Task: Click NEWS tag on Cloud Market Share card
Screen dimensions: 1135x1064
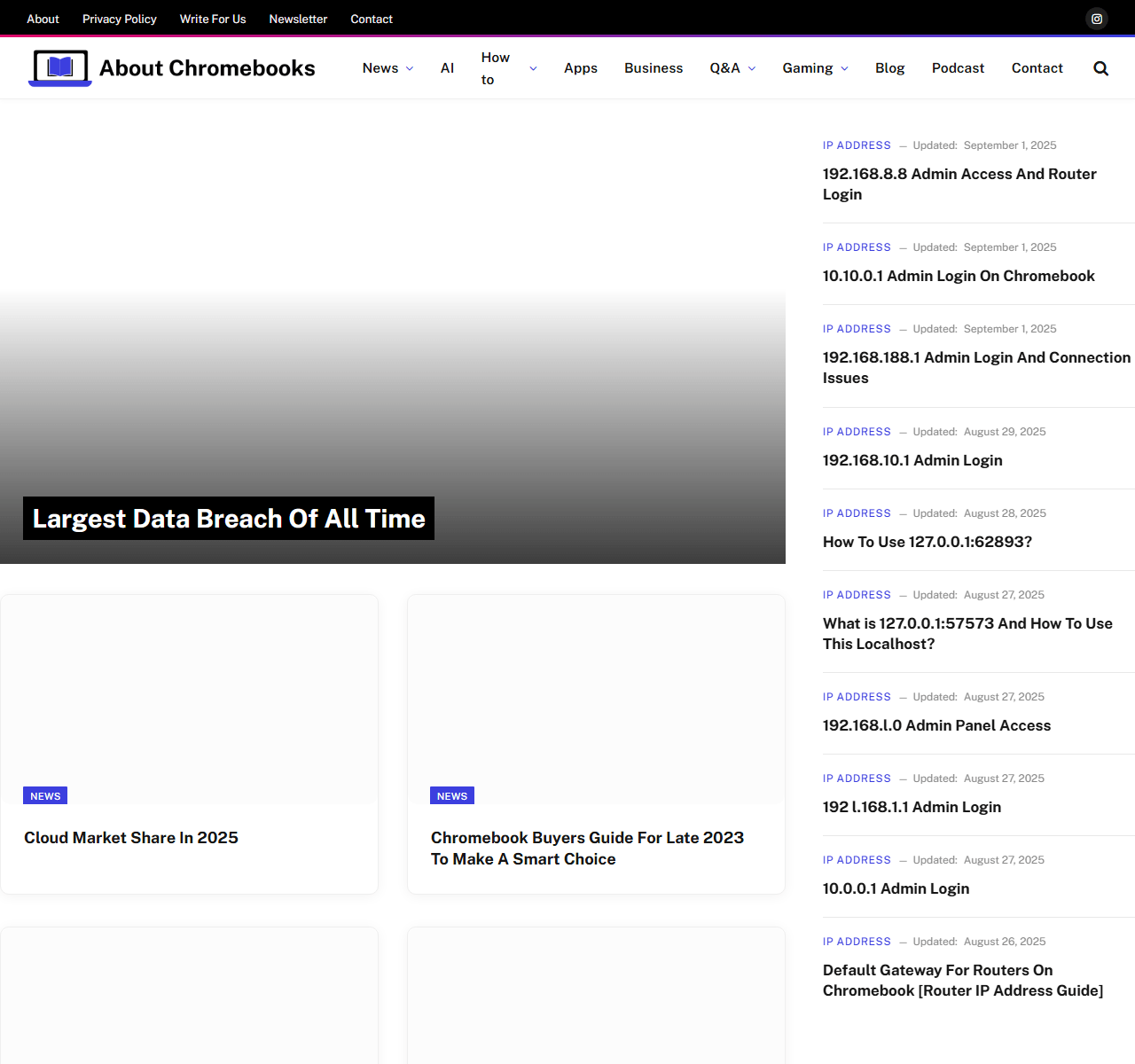Action: click(x=45, y=796)
